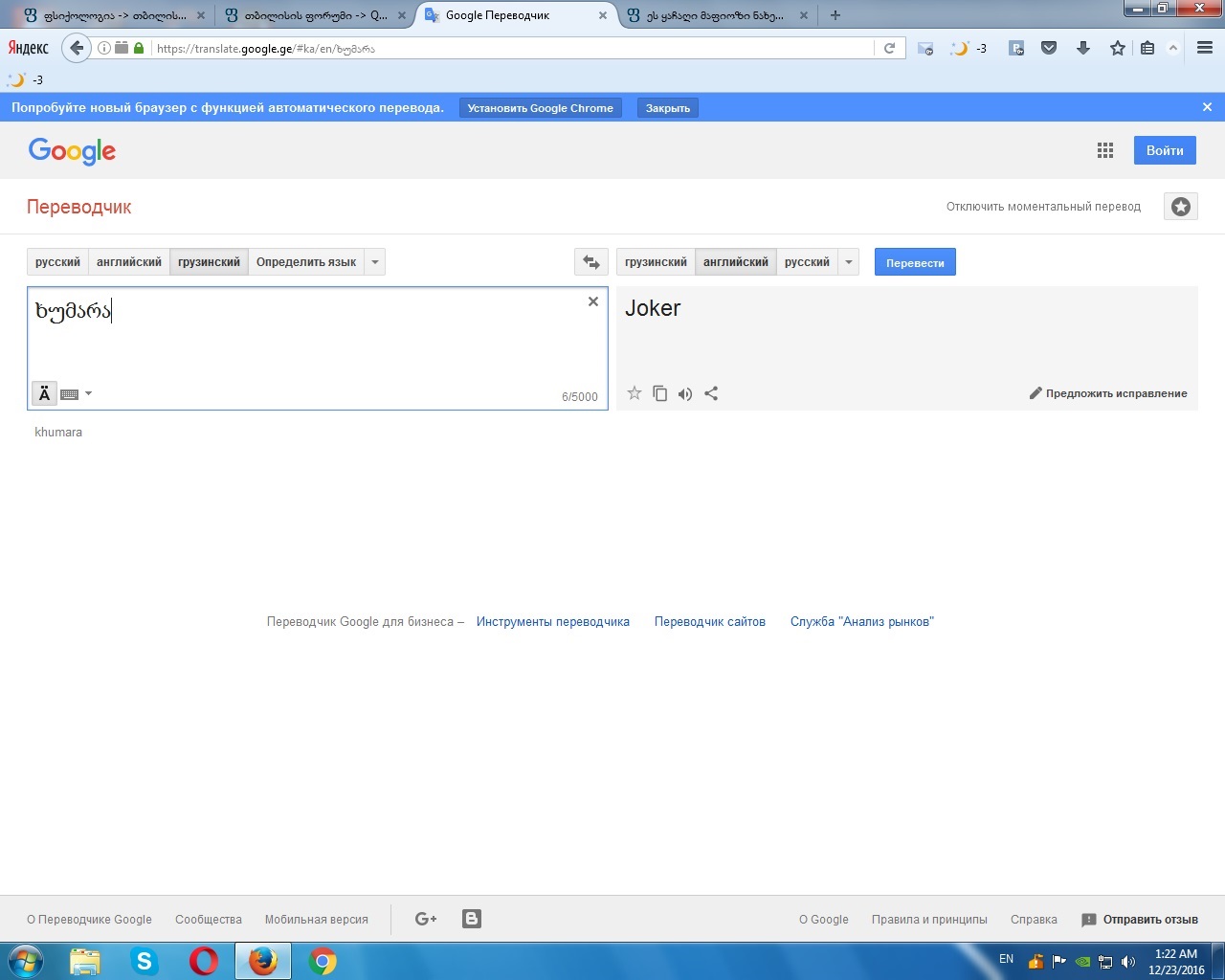1225x980 pixels.
Task: Select грузинский as source language
Action: point(209,262)
